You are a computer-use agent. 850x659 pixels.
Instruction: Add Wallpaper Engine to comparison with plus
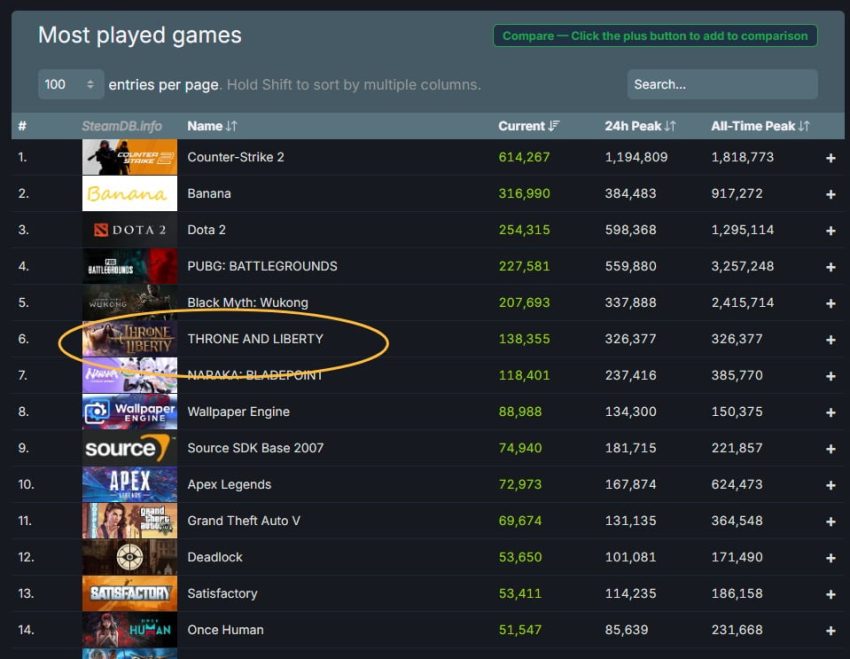(x=830, y=412)
